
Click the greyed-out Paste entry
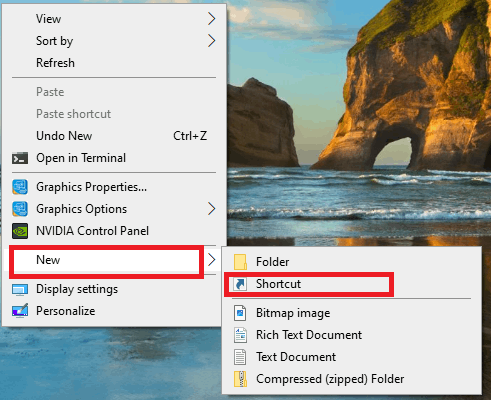tap(114, 92)
